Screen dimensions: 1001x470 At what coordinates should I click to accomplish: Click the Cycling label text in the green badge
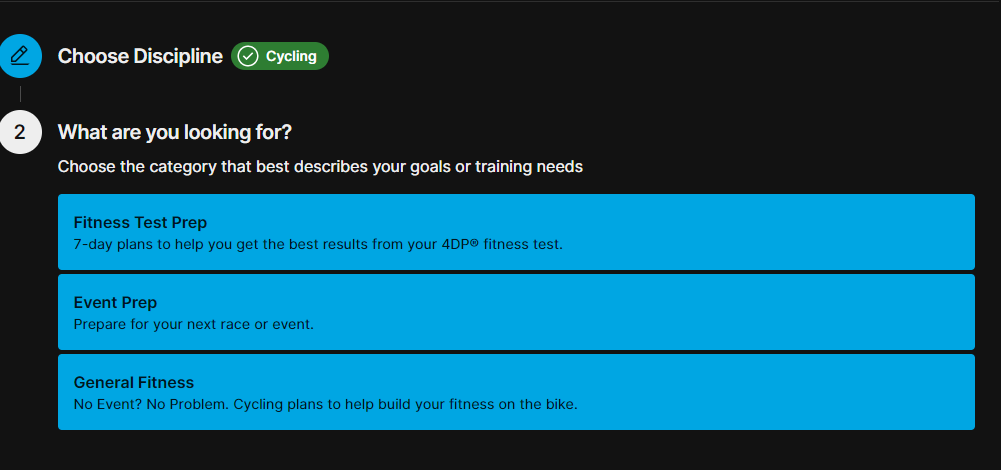291,56
